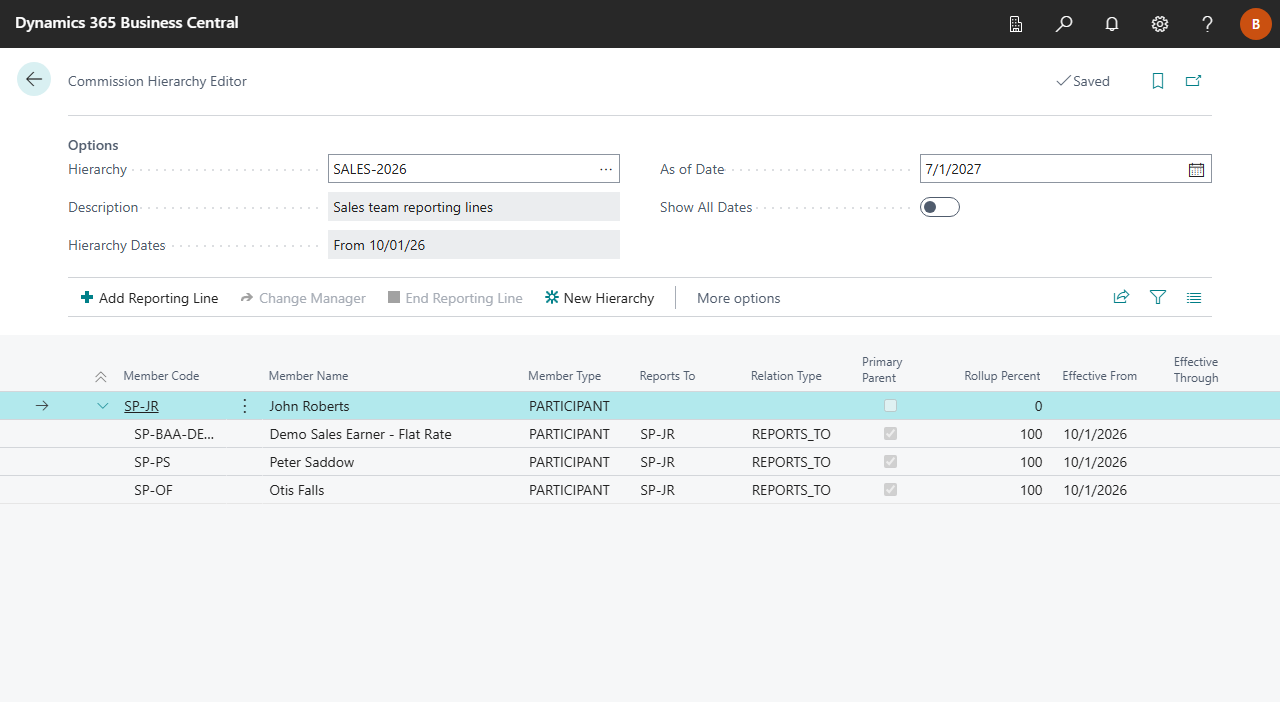Image resolution: width=1280 pixels, height=720 pixels.
Task: Collapse all rows with double chevron
Action: click(x=100, y=377)
